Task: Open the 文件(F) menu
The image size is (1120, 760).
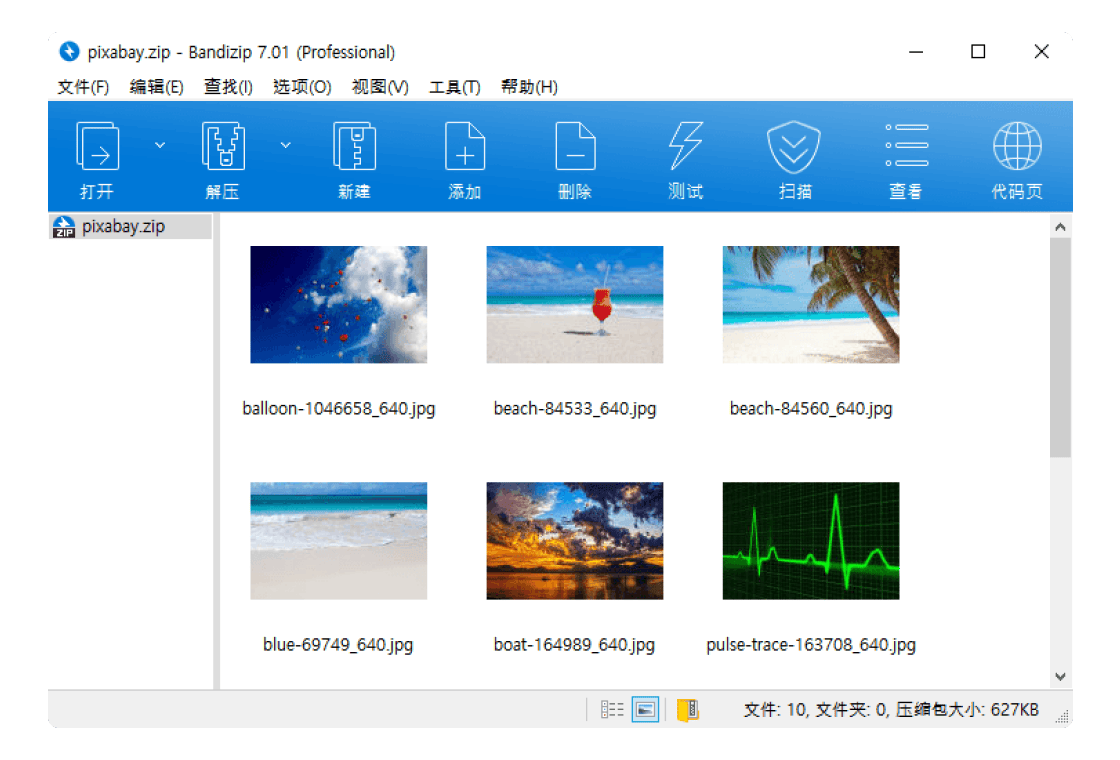Action: [x=83, y=87]
